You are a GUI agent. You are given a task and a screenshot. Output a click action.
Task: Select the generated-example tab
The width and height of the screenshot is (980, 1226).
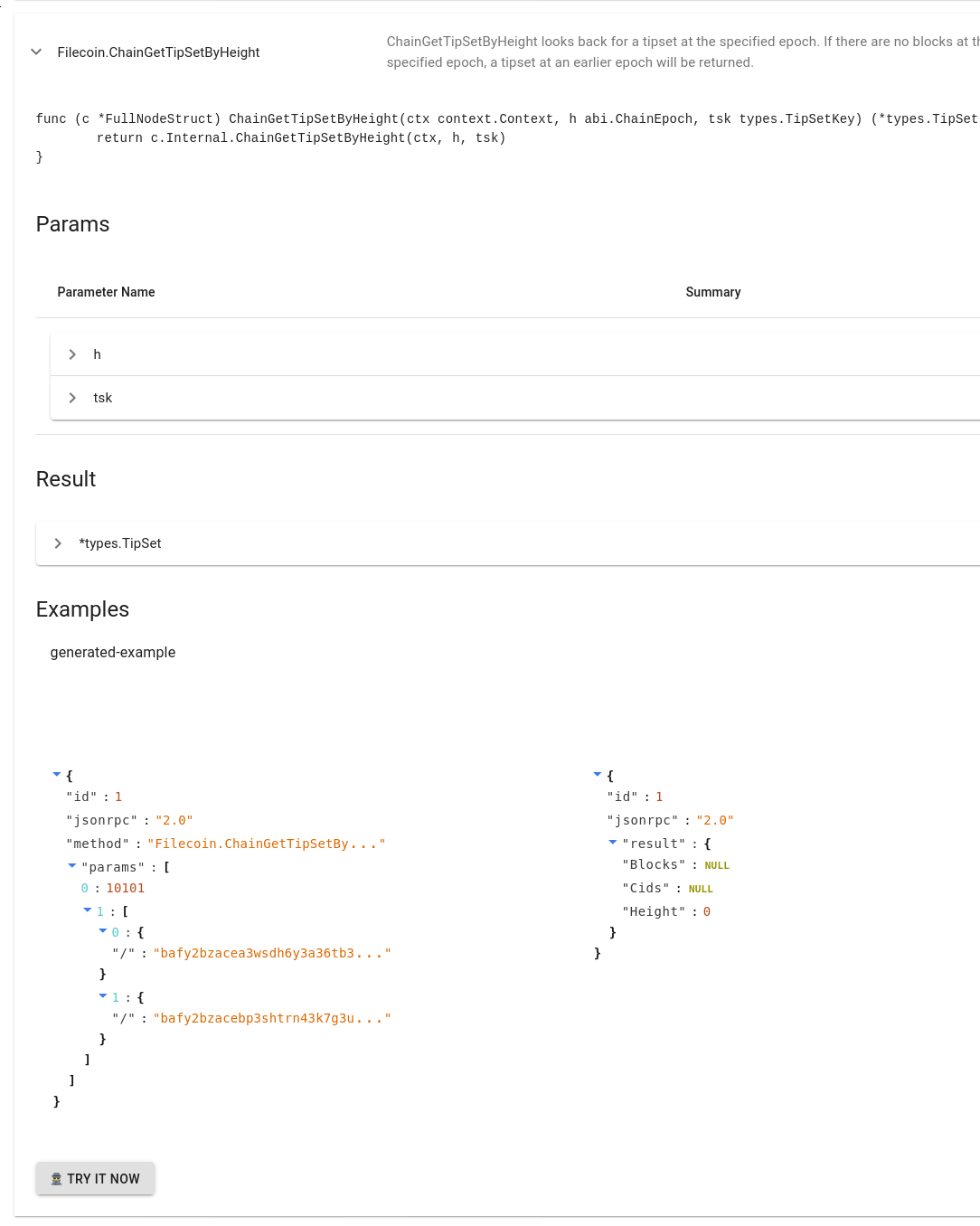112,652
